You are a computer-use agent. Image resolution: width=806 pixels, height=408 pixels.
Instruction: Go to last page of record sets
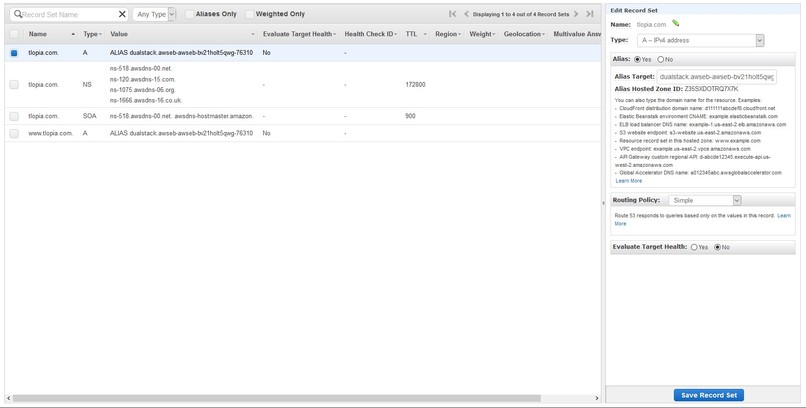590,14
